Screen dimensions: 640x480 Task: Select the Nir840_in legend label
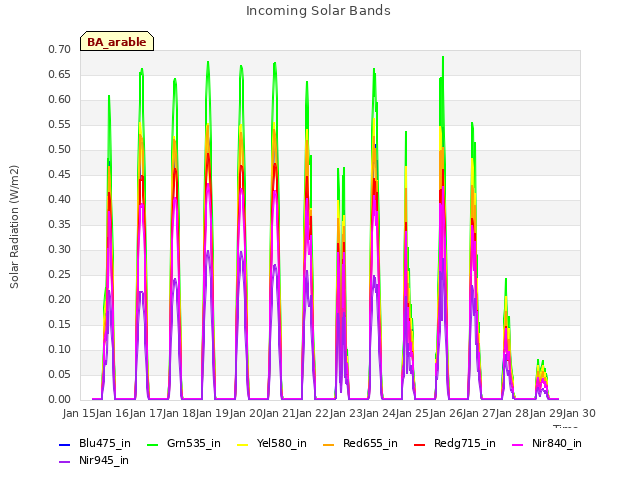point(557,444)
